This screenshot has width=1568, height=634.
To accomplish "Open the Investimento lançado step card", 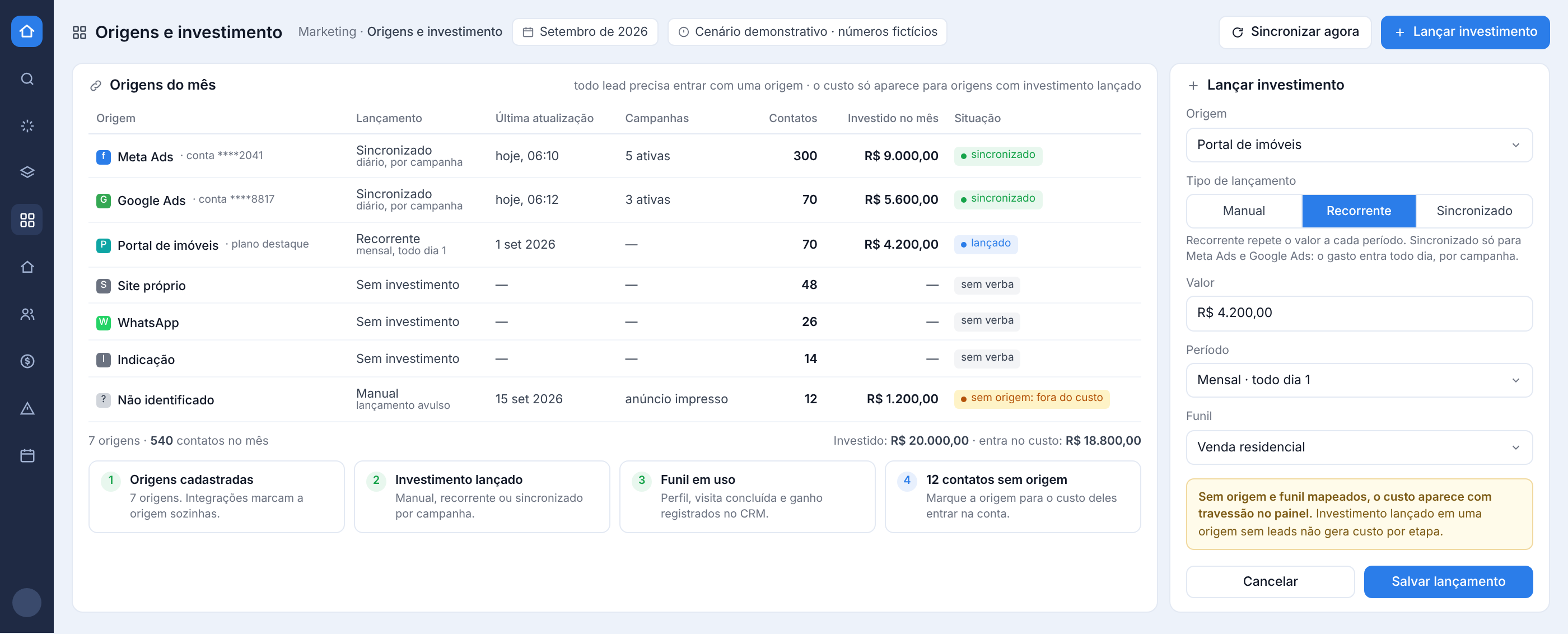I will point(482,496).
